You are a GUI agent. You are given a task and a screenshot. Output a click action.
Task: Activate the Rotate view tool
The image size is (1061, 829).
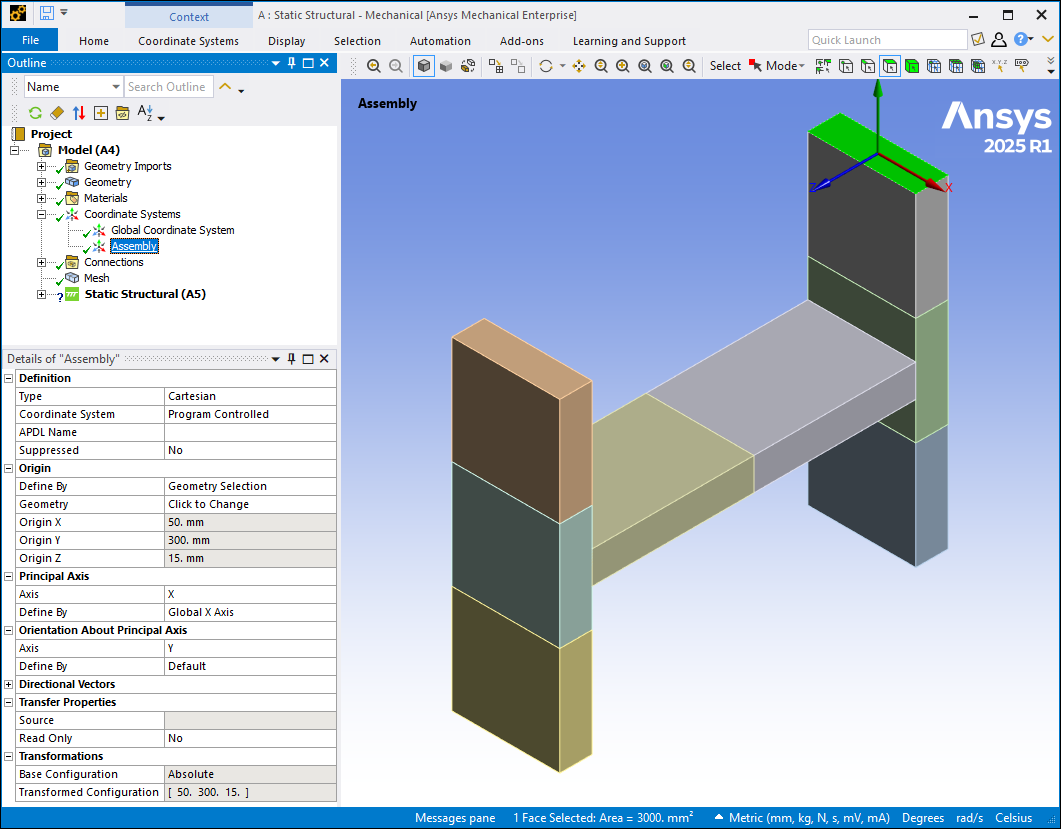[547, 66]
